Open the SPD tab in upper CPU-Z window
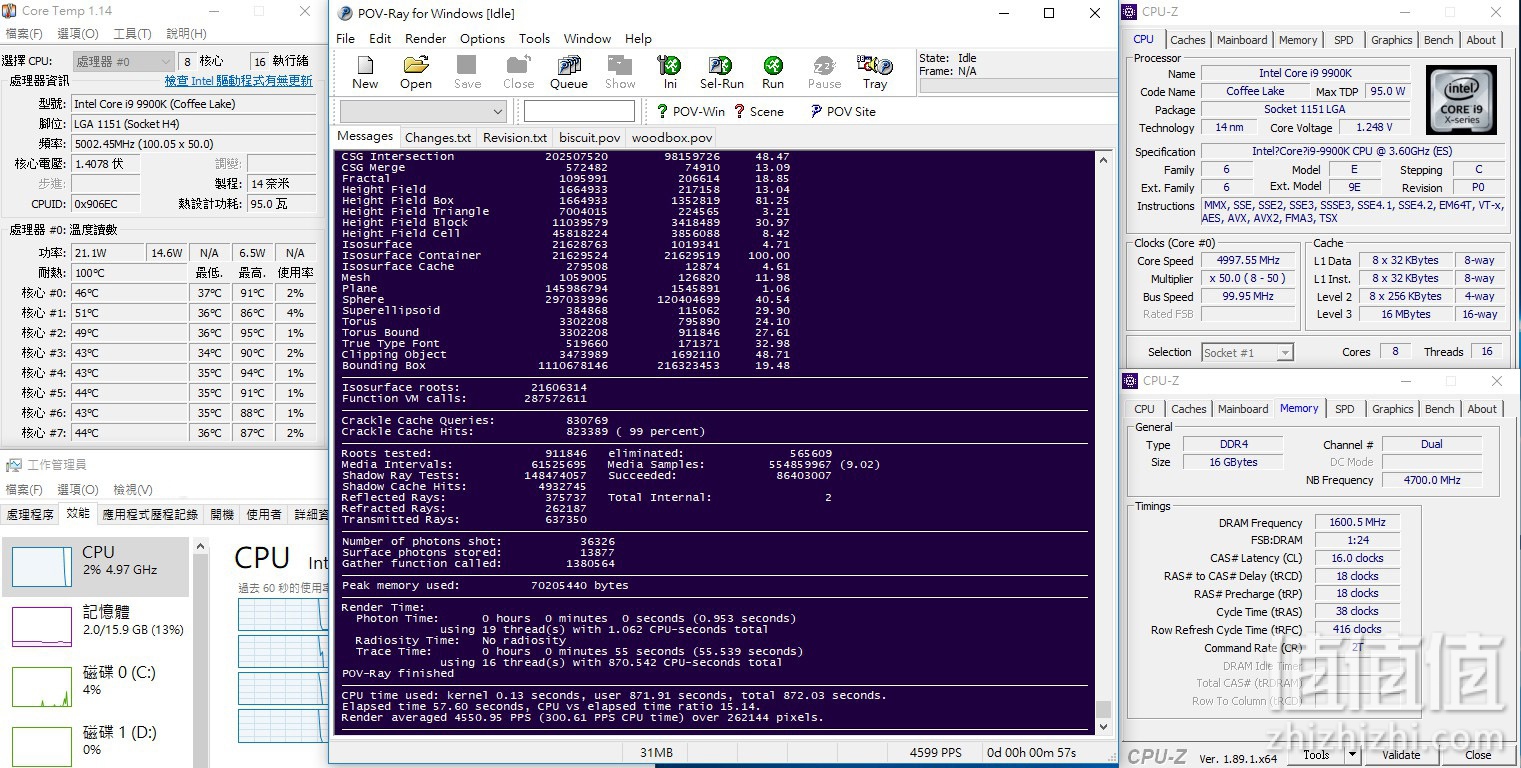 click(1343, 40)
